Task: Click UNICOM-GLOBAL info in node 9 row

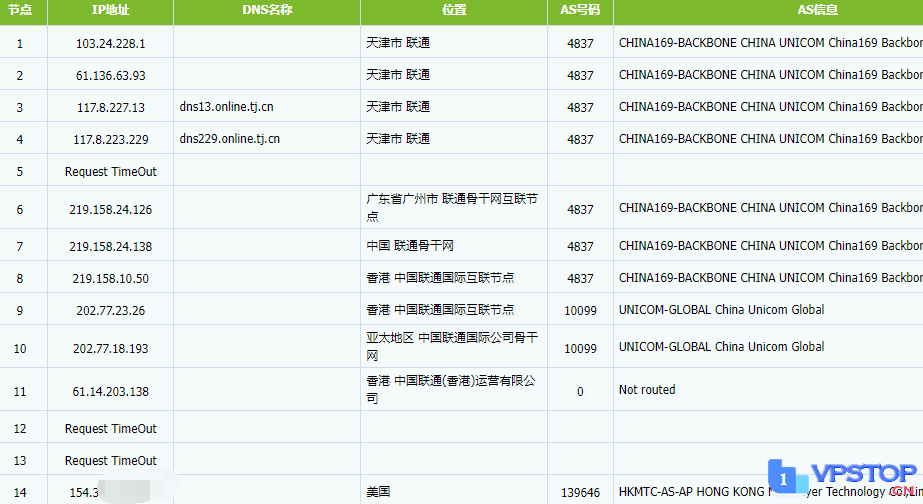Action: [721, 310]
